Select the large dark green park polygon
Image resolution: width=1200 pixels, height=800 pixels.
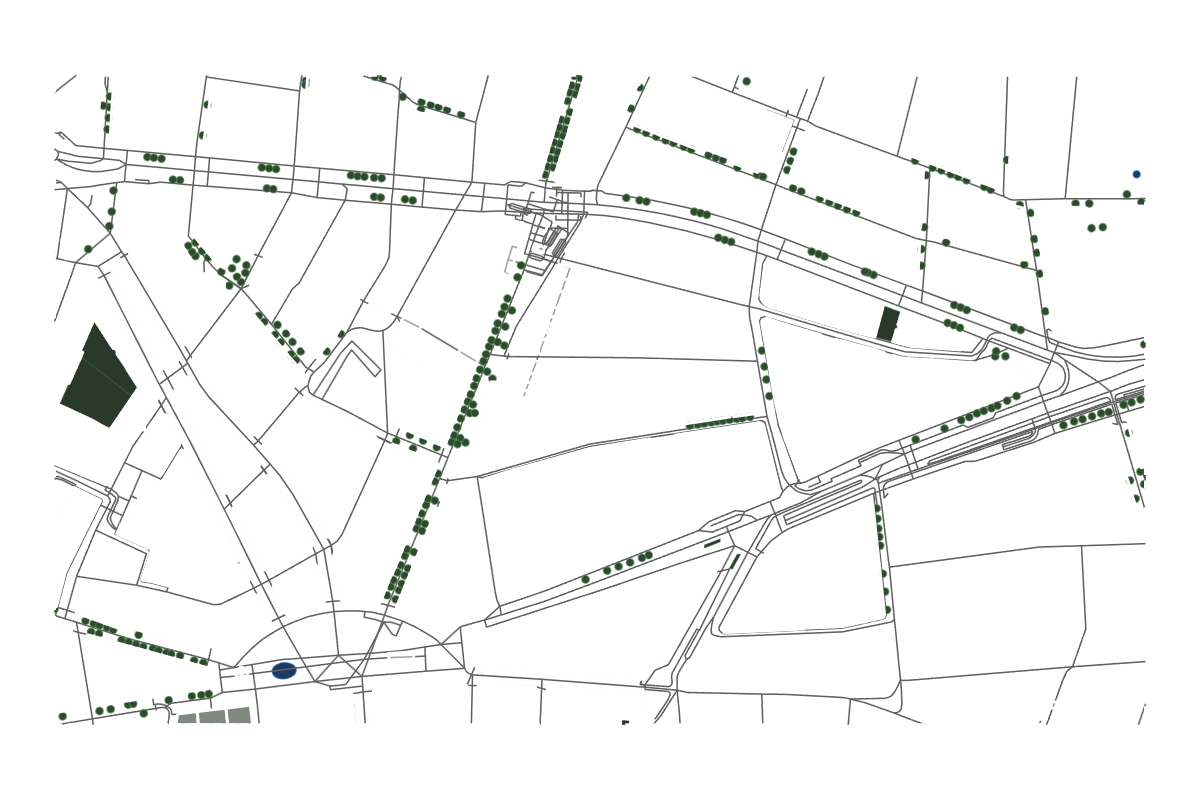coord(98,376)
